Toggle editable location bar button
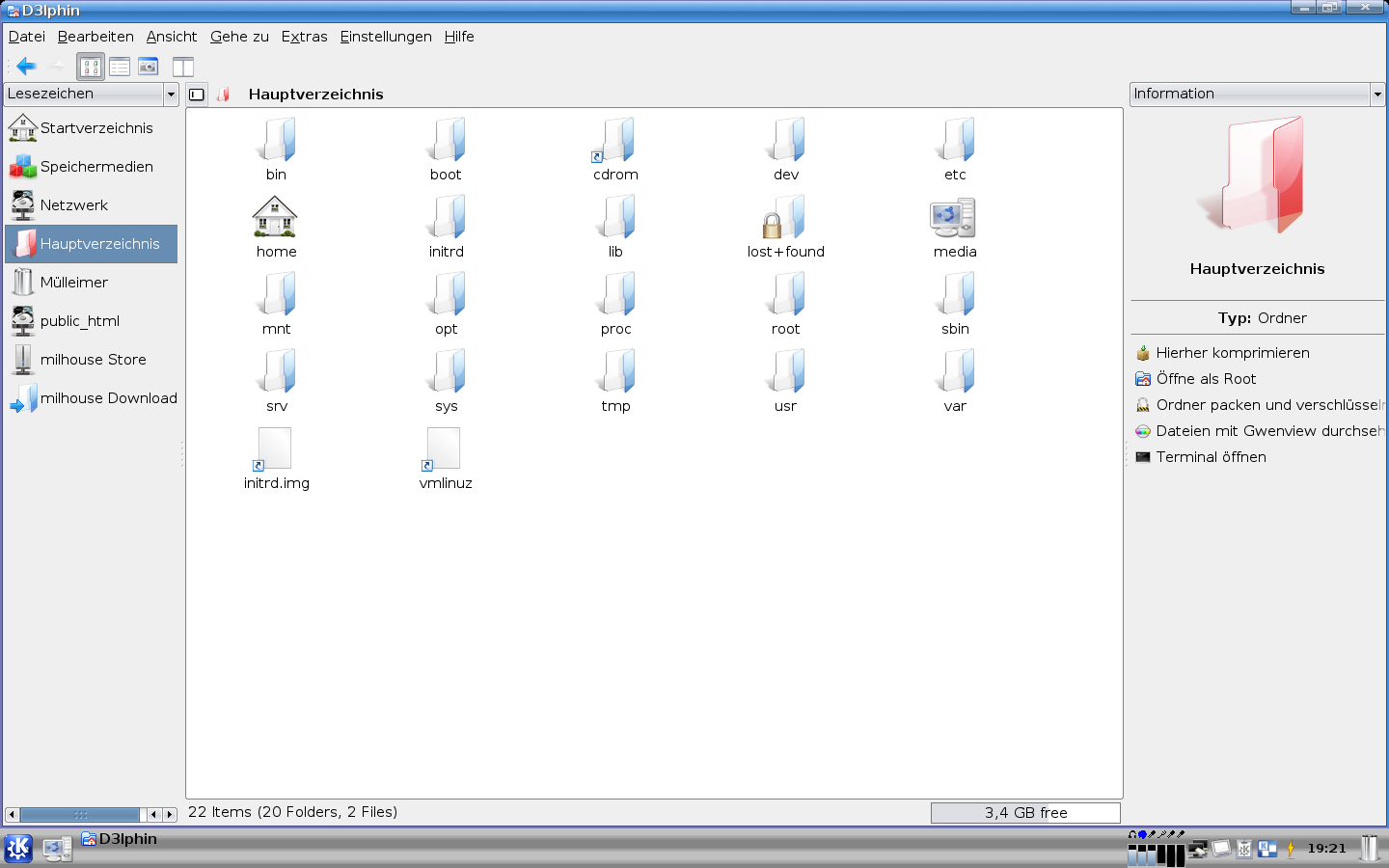The height and width of the screenshot is (868, 1389). pos(197,95)
